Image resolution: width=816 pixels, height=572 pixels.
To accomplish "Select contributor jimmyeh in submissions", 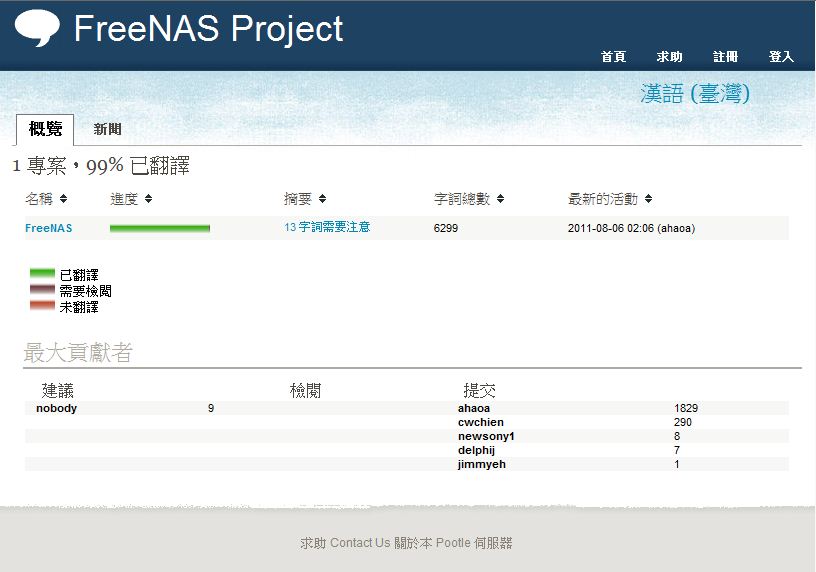I will pyautogui.click(x=482, y=464).
